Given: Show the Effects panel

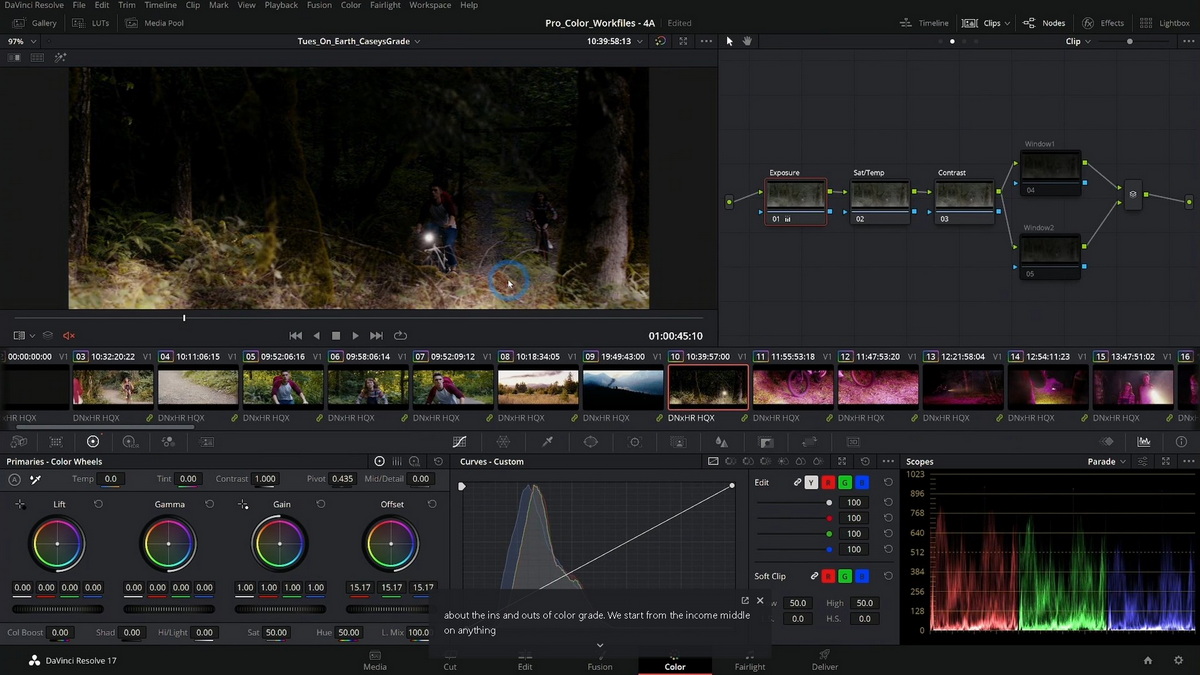Looking at the screenshot, I should click(x=1103, y=23).
